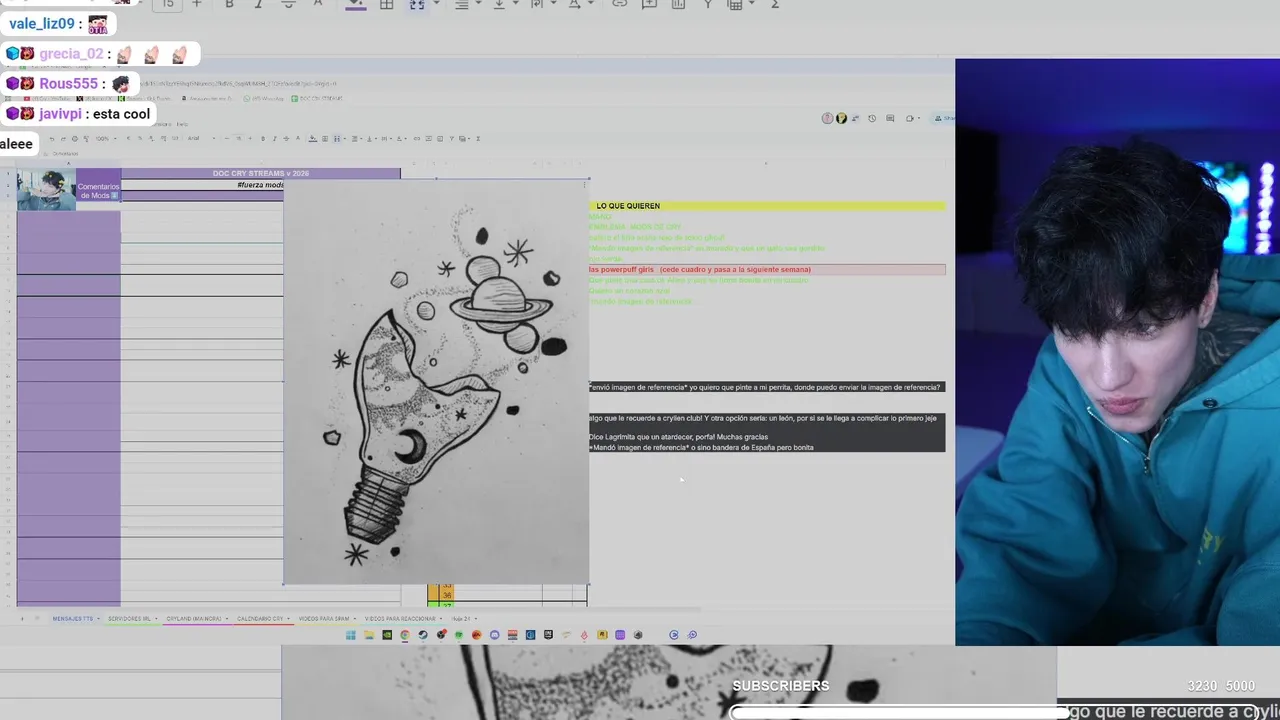
Task: Switch to the SERVIDORES IRL sheet tab
Action: coord(129,619)
